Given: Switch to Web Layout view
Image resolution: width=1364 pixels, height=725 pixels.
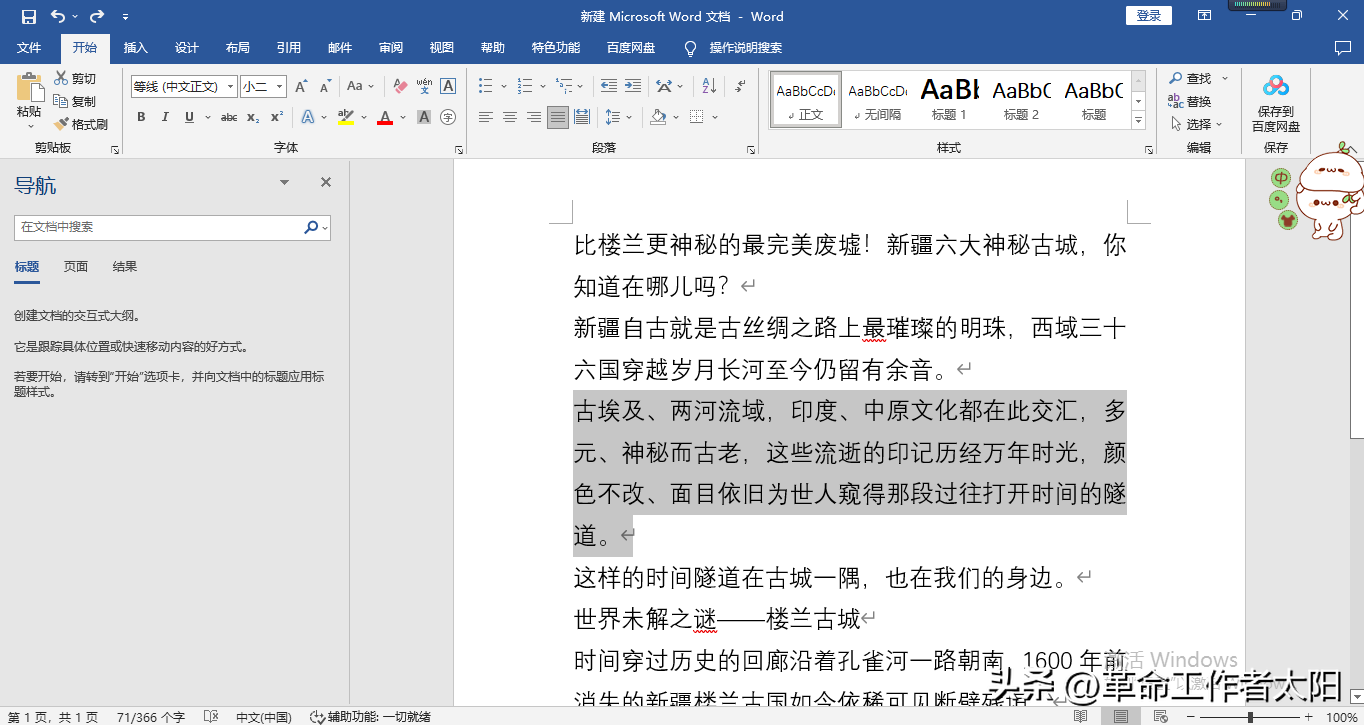Looking at the screenshot, I should [x=1159, y=717].
